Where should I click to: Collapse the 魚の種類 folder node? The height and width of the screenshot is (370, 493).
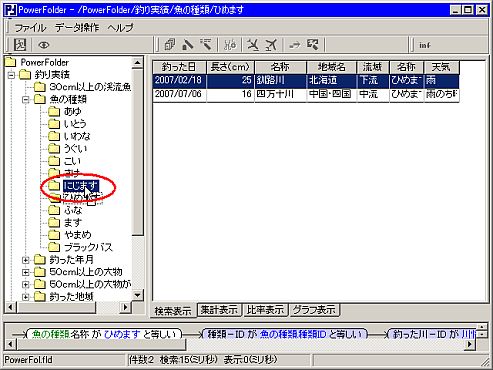(x=25, y=99)
